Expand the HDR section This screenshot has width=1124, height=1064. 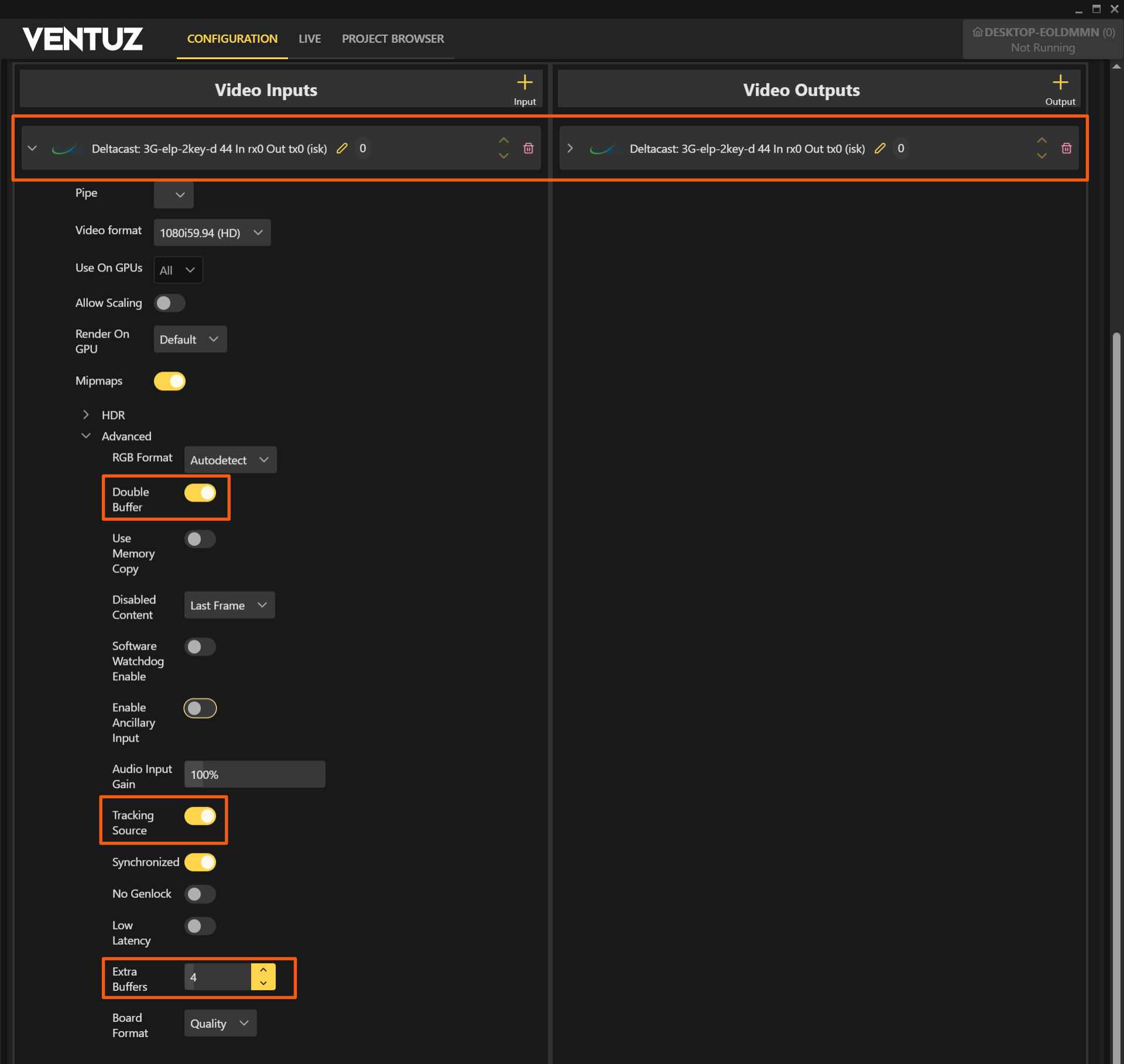pos(86,415)
